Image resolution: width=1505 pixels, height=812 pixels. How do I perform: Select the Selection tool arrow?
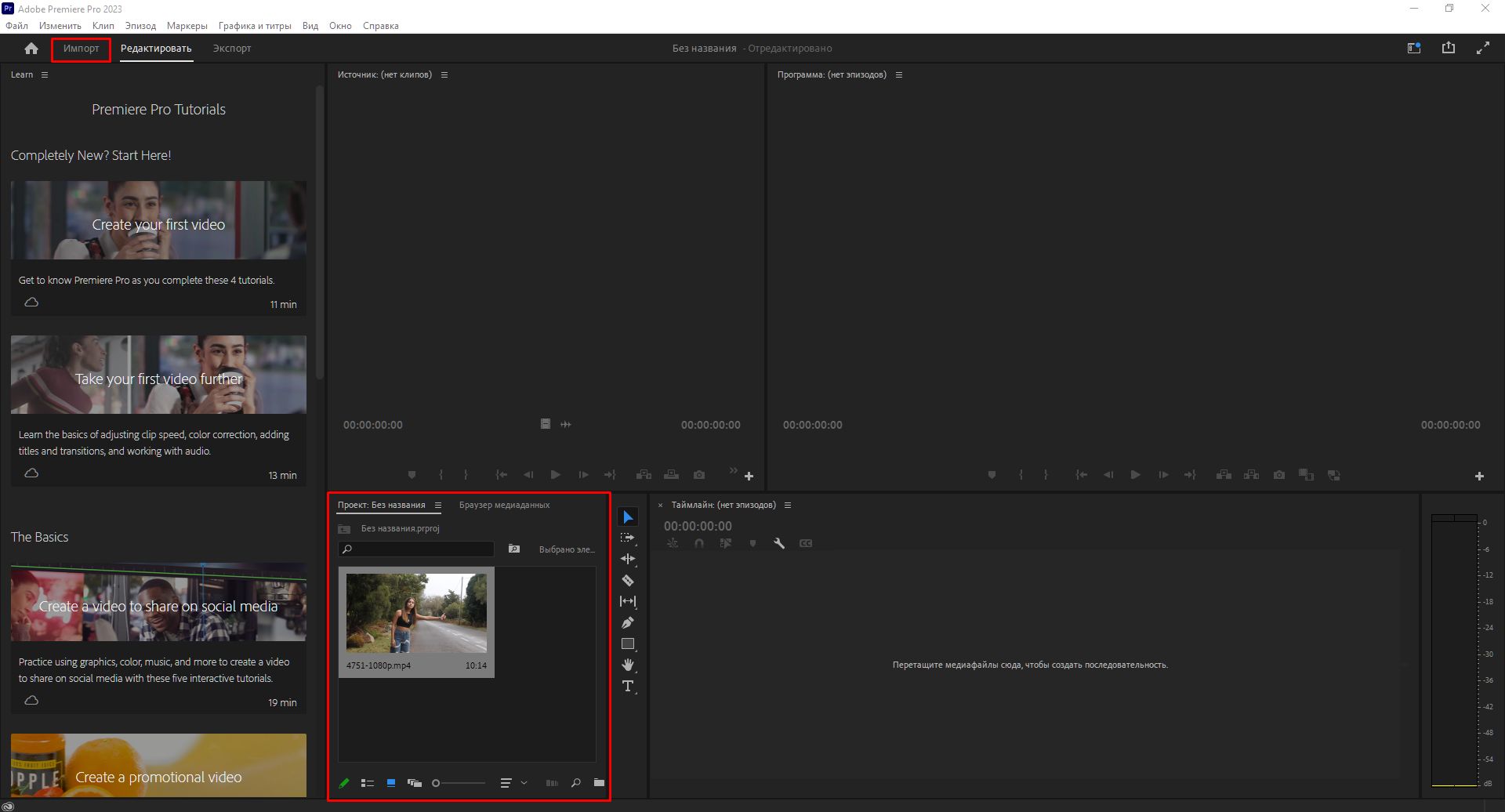628,517
